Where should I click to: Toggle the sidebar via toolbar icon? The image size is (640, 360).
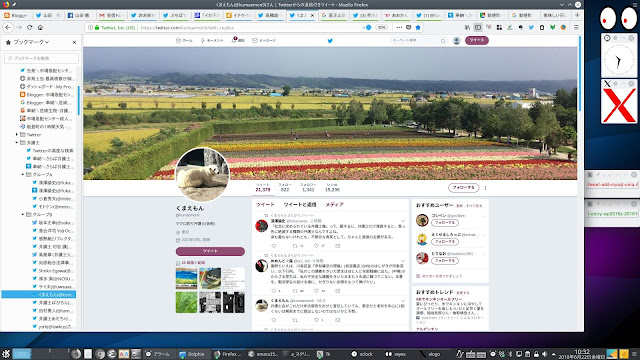click(478, 27)
